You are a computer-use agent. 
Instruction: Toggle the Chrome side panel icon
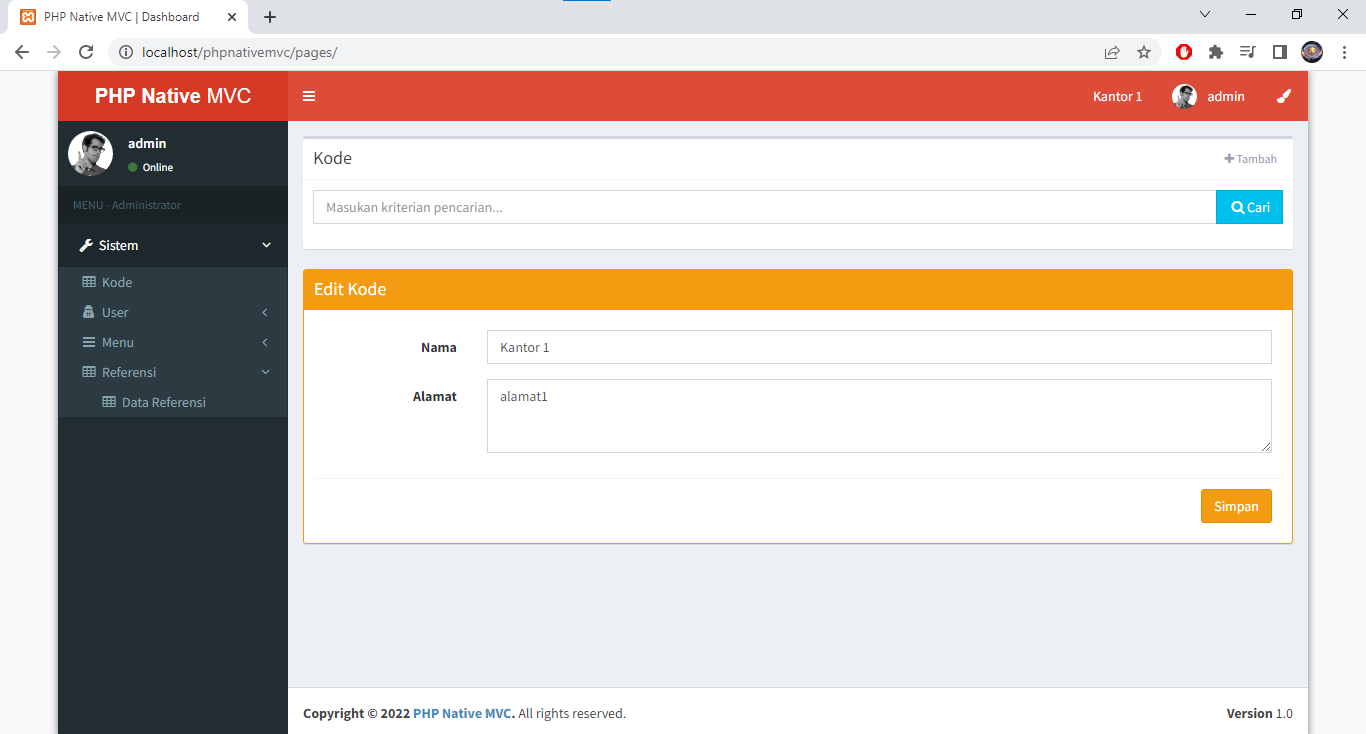[1279, 52]
